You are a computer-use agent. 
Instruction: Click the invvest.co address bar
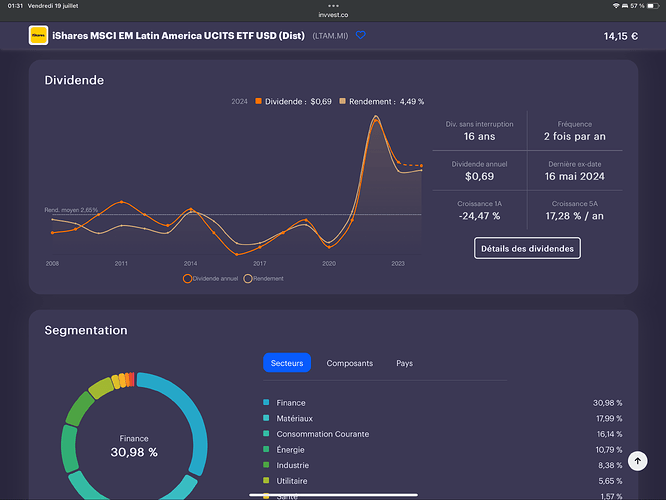click(x=333, y=15)
